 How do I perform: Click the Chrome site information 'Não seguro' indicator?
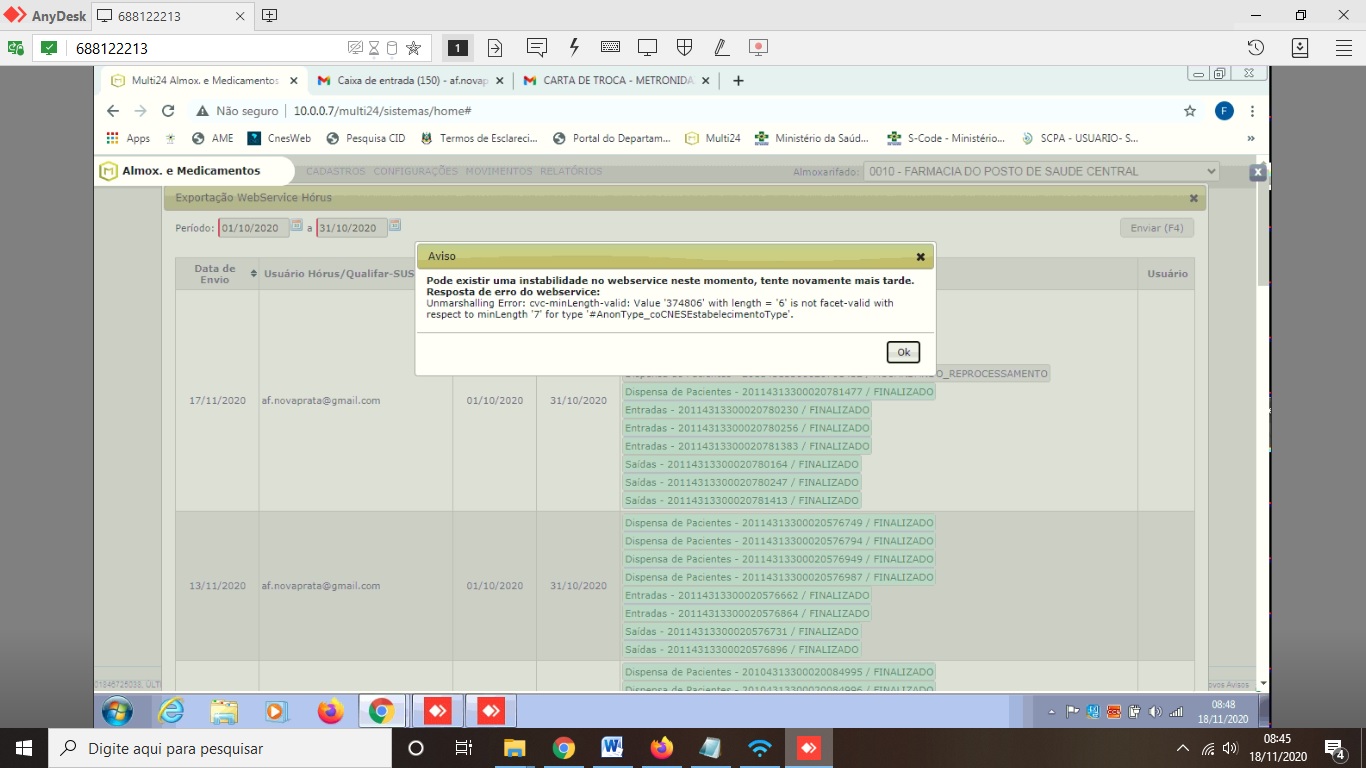(247, 110)
